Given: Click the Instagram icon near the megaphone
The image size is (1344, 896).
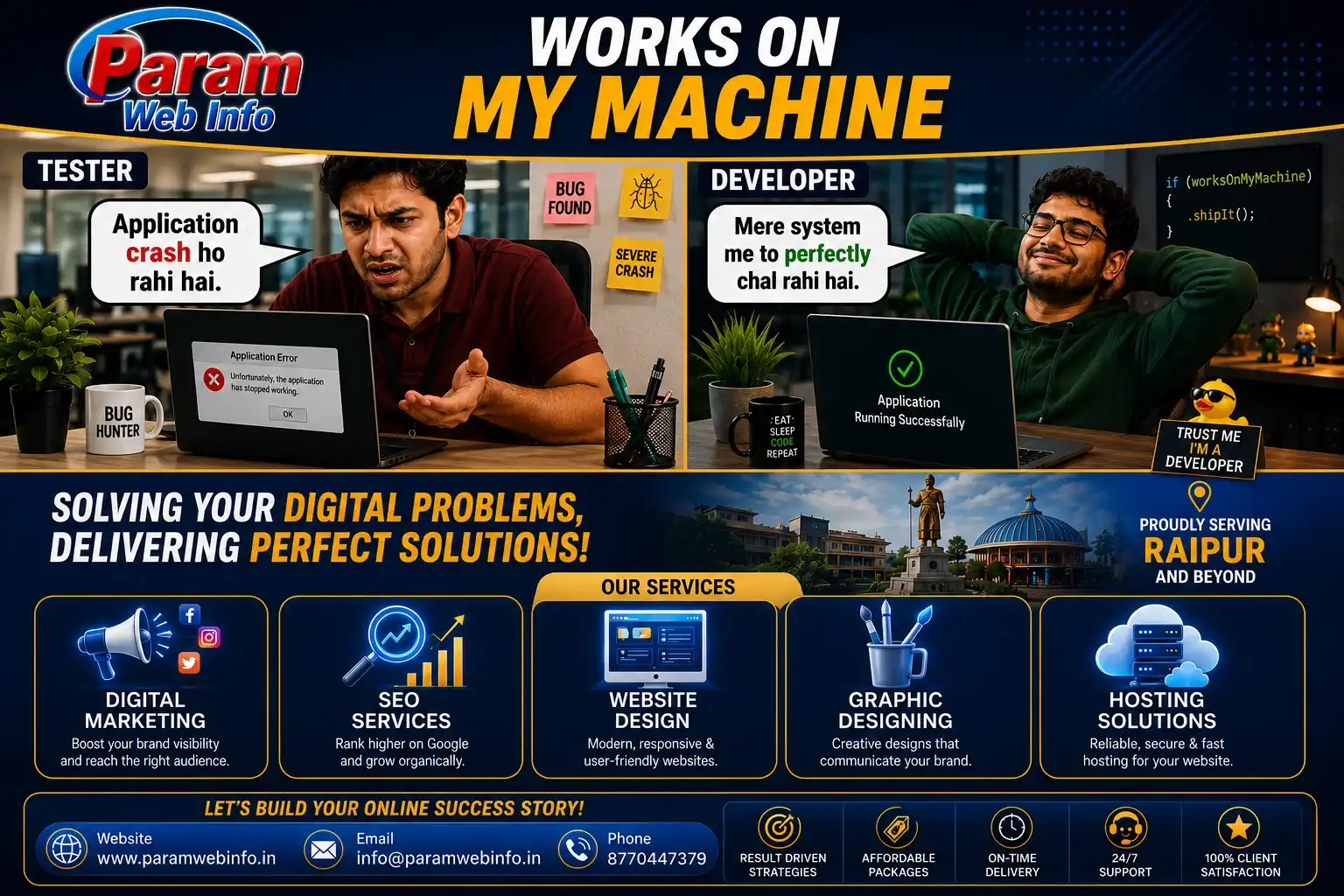Looking at the screenshot, I should [x=209, y=637].
